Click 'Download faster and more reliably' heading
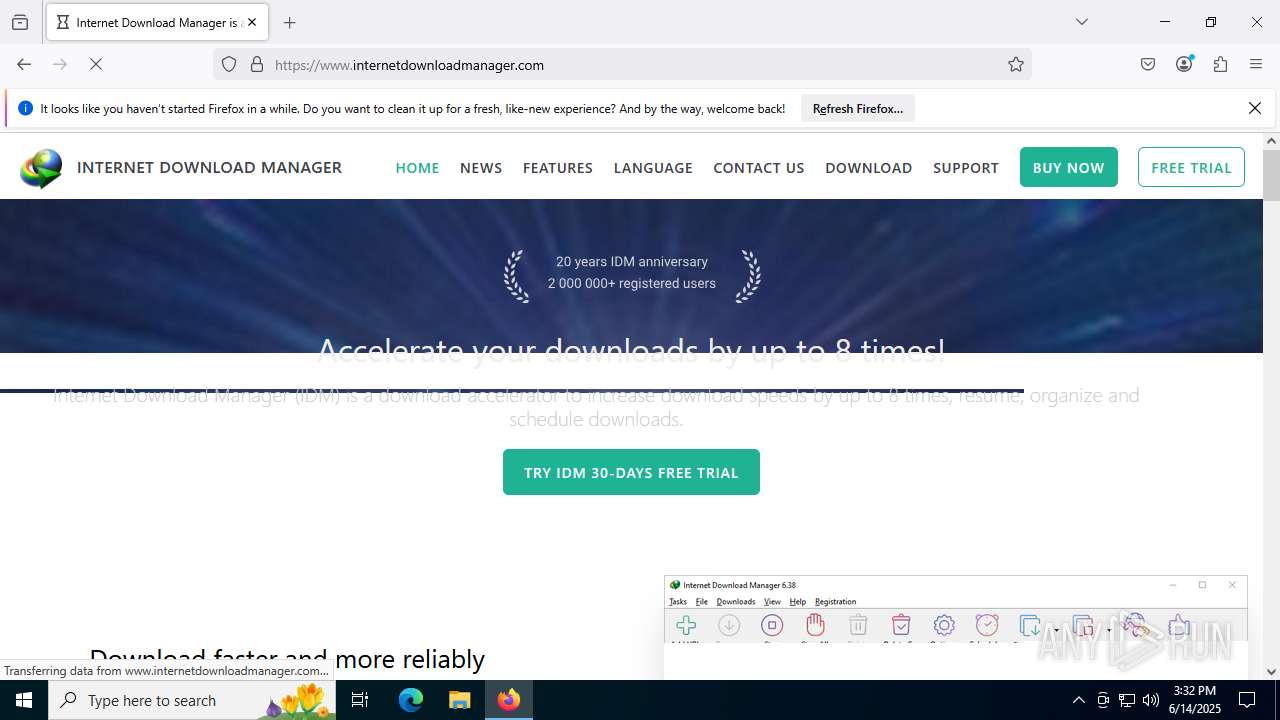Screen dimensions: 1280x720 (x=287, y=659)
